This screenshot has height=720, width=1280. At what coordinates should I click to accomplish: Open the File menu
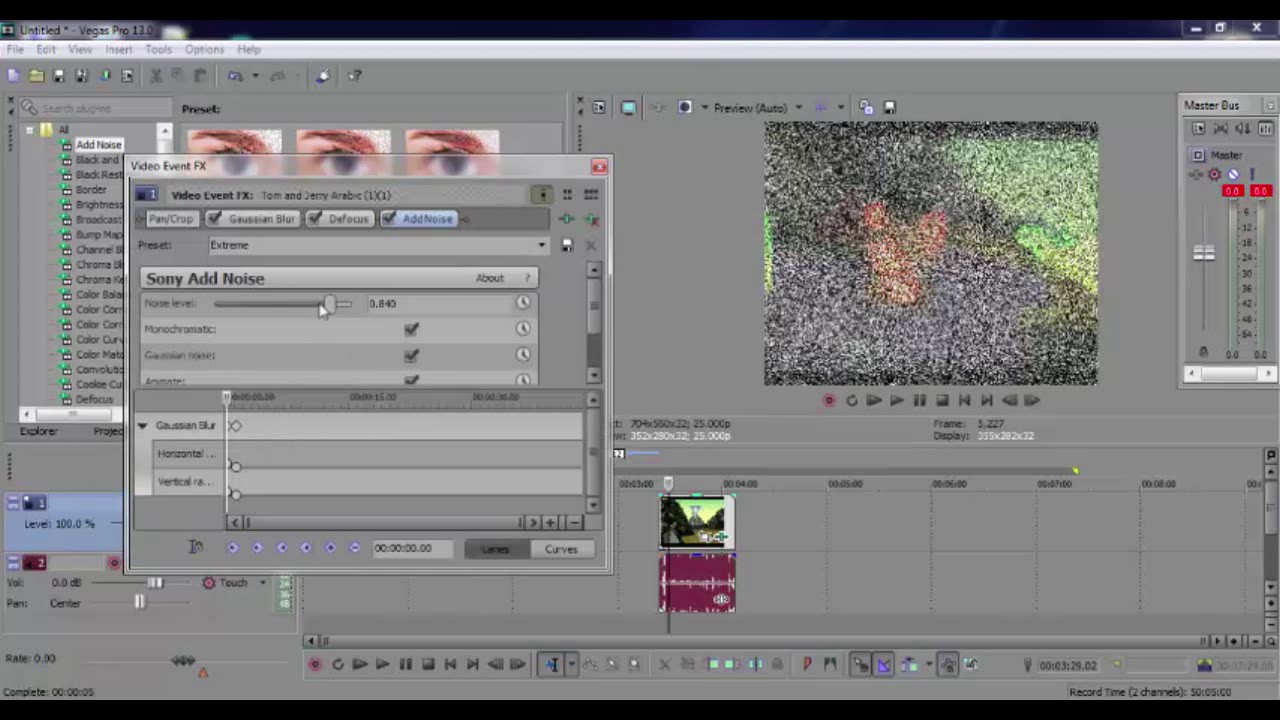pyautogui.click(x=15, y=49)
